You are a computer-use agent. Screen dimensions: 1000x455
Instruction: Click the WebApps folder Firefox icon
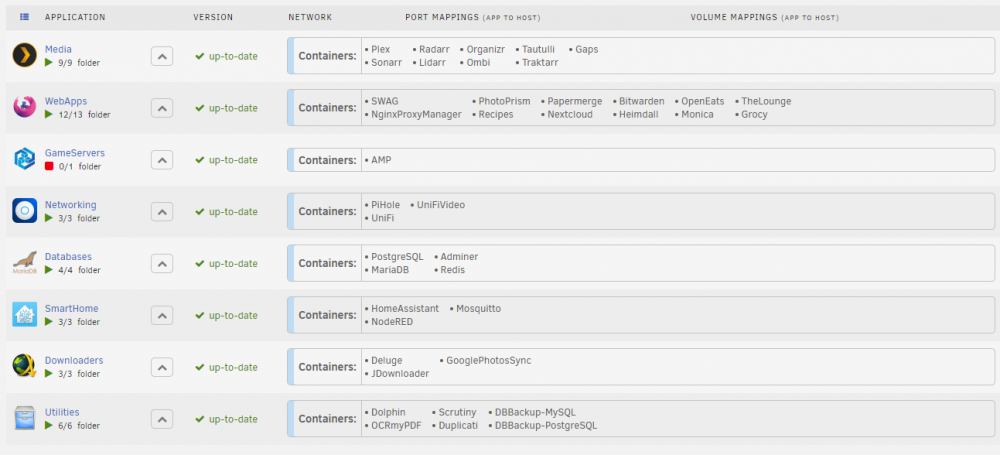pyautogui.click(x=24, y=107)
